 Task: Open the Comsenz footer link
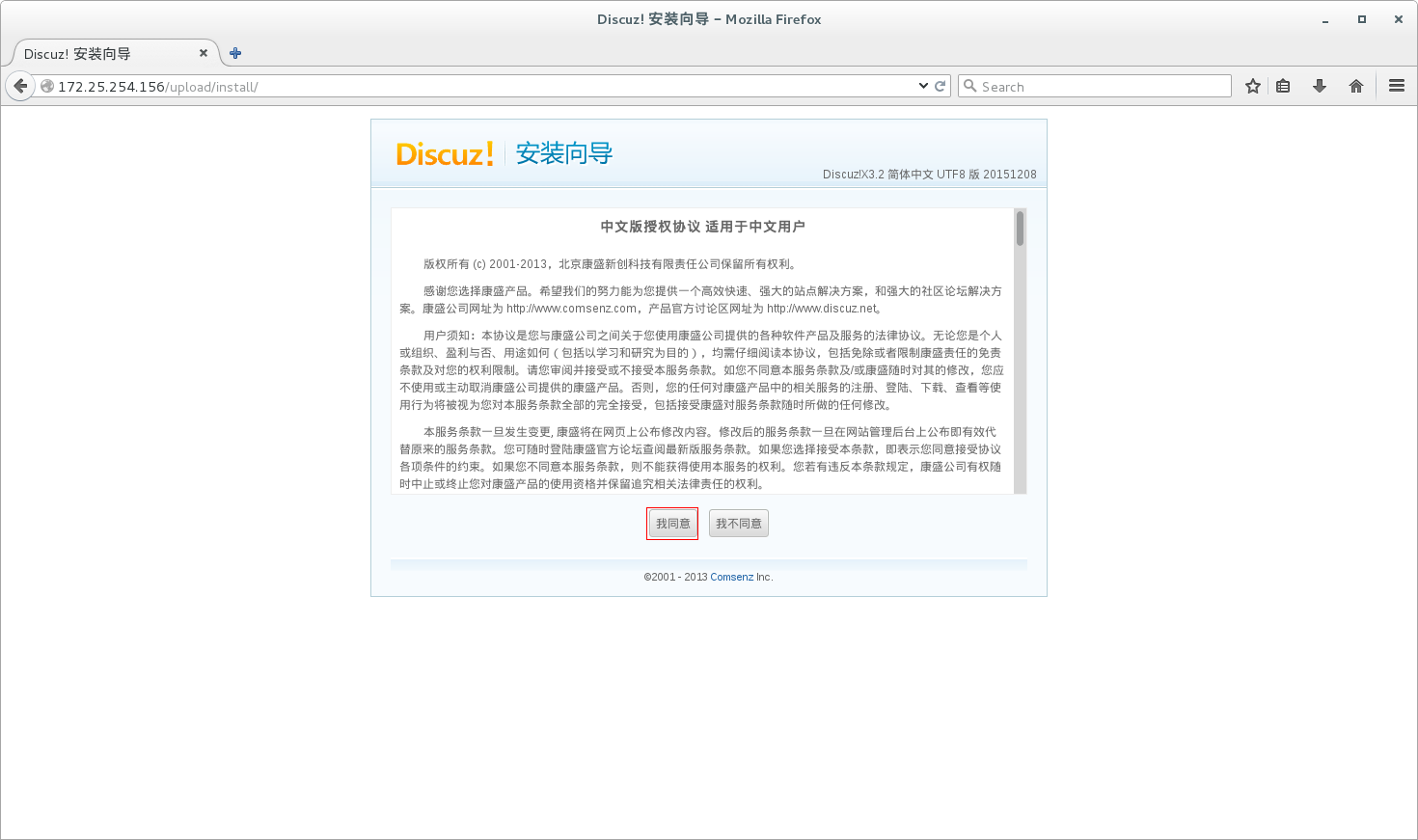click(732, 577)
